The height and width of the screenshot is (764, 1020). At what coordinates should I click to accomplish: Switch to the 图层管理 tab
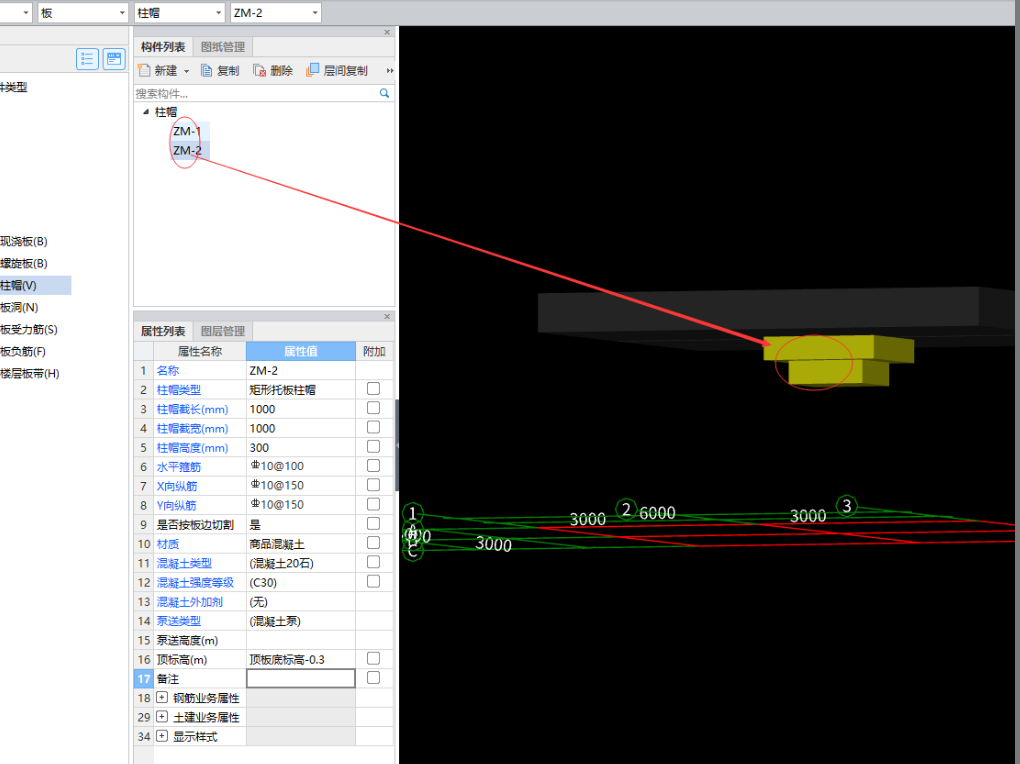coord(222,331)
